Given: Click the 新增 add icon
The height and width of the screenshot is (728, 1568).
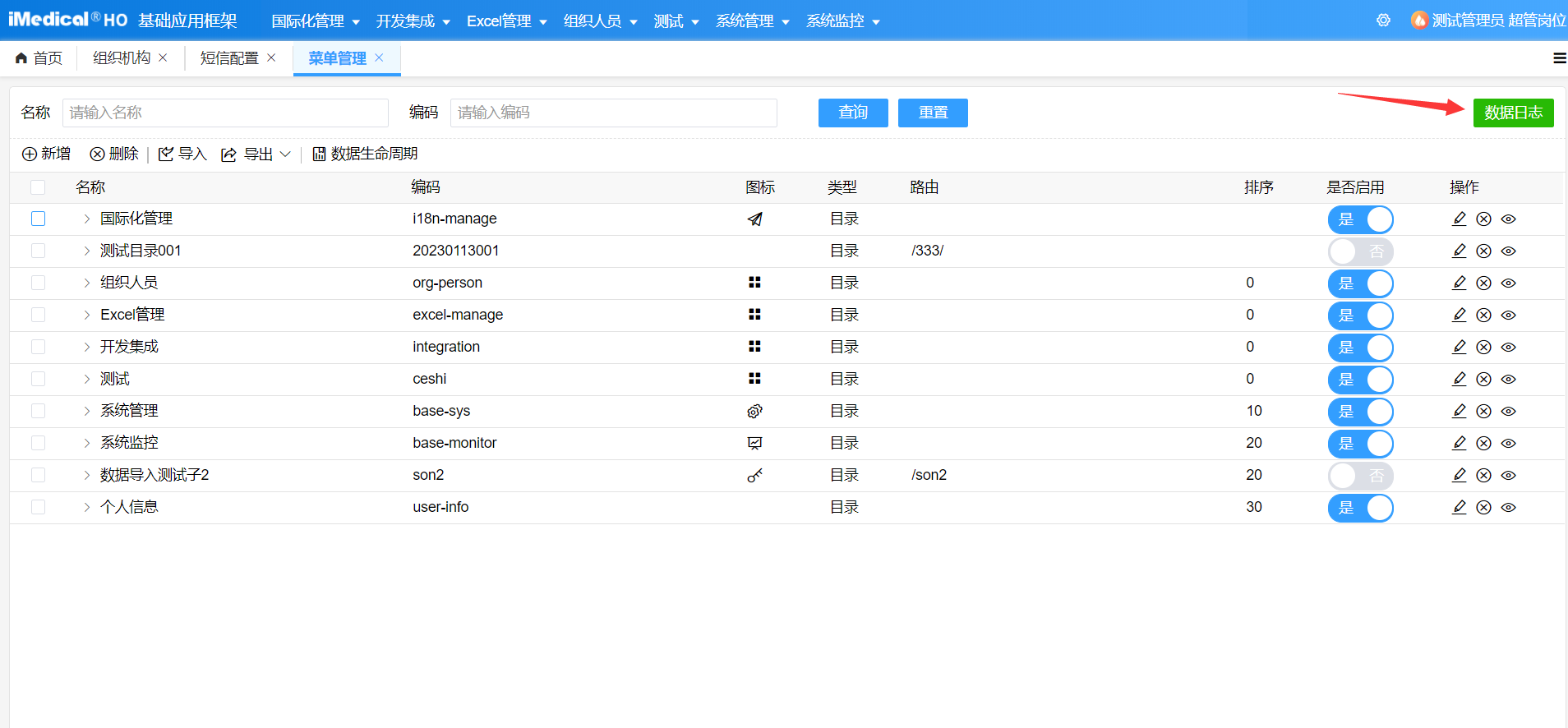Looking at the screenshot, I should click(30, 154).
